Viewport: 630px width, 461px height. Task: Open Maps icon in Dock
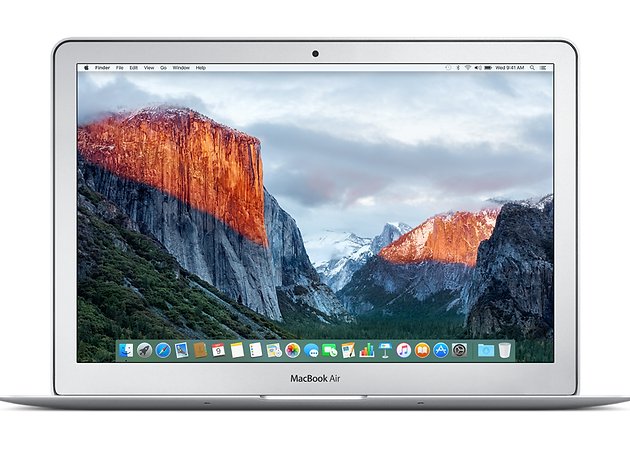tap(274, 350)
